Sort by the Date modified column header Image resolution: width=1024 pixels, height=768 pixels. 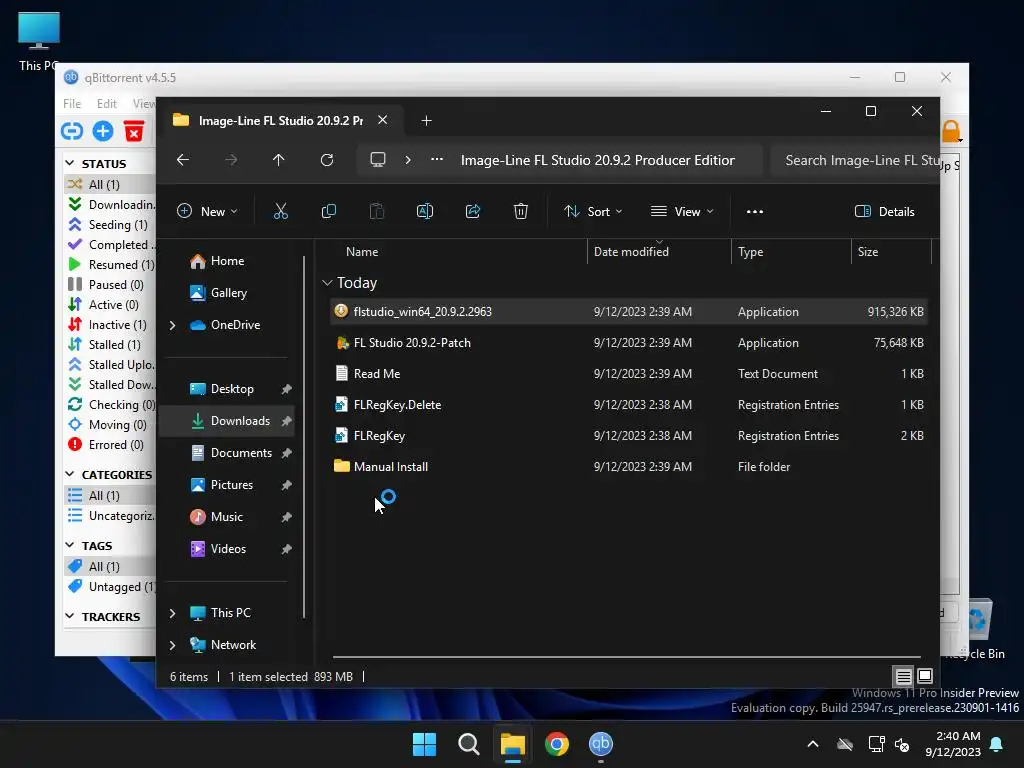point(631,251)
